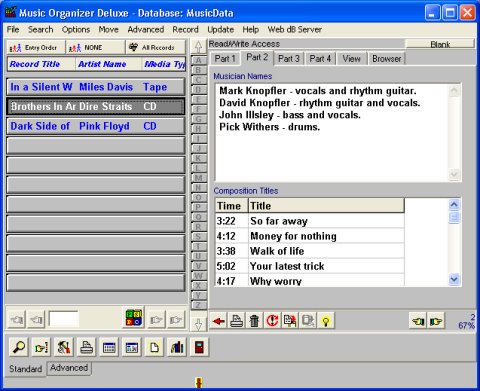Open the Options menu
The height and width of the screenshot is (391, 480).
tap(76, 29)
